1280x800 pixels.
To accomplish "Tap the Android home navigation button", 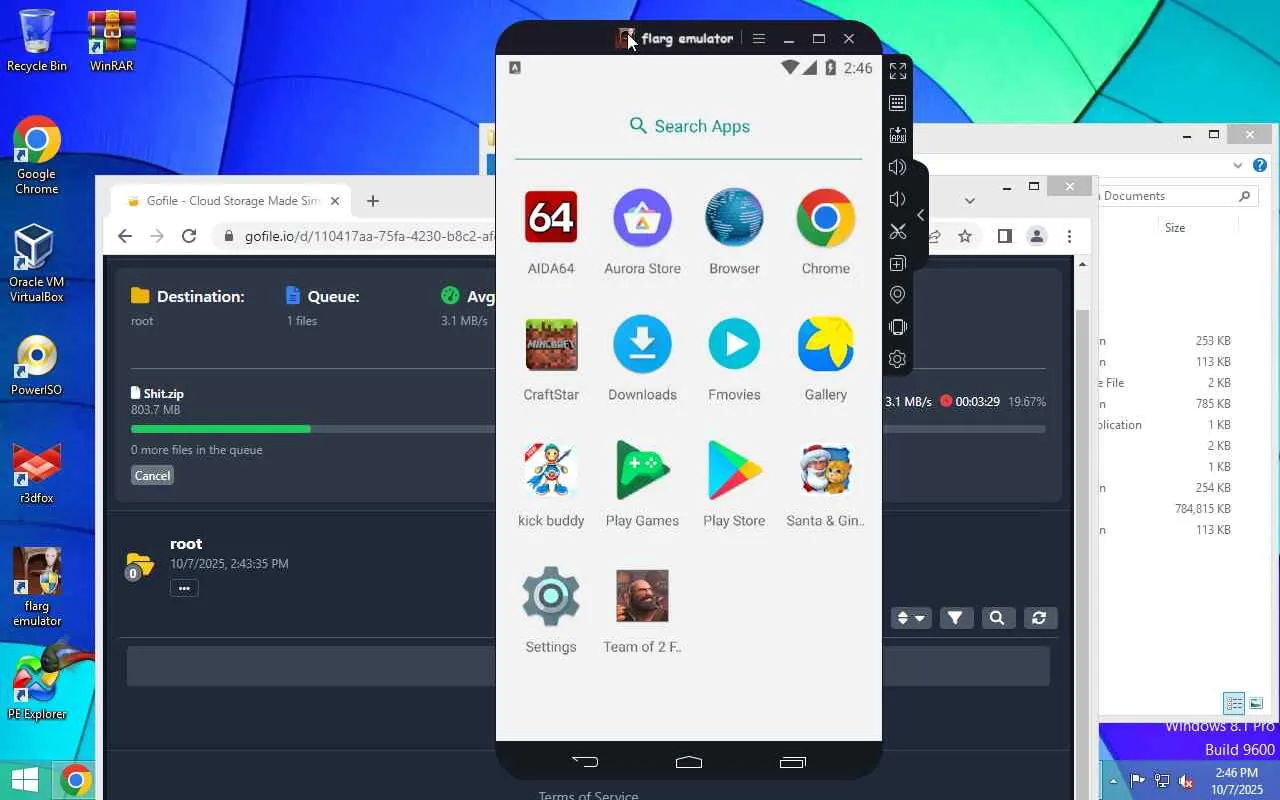I will coord(689,762).
